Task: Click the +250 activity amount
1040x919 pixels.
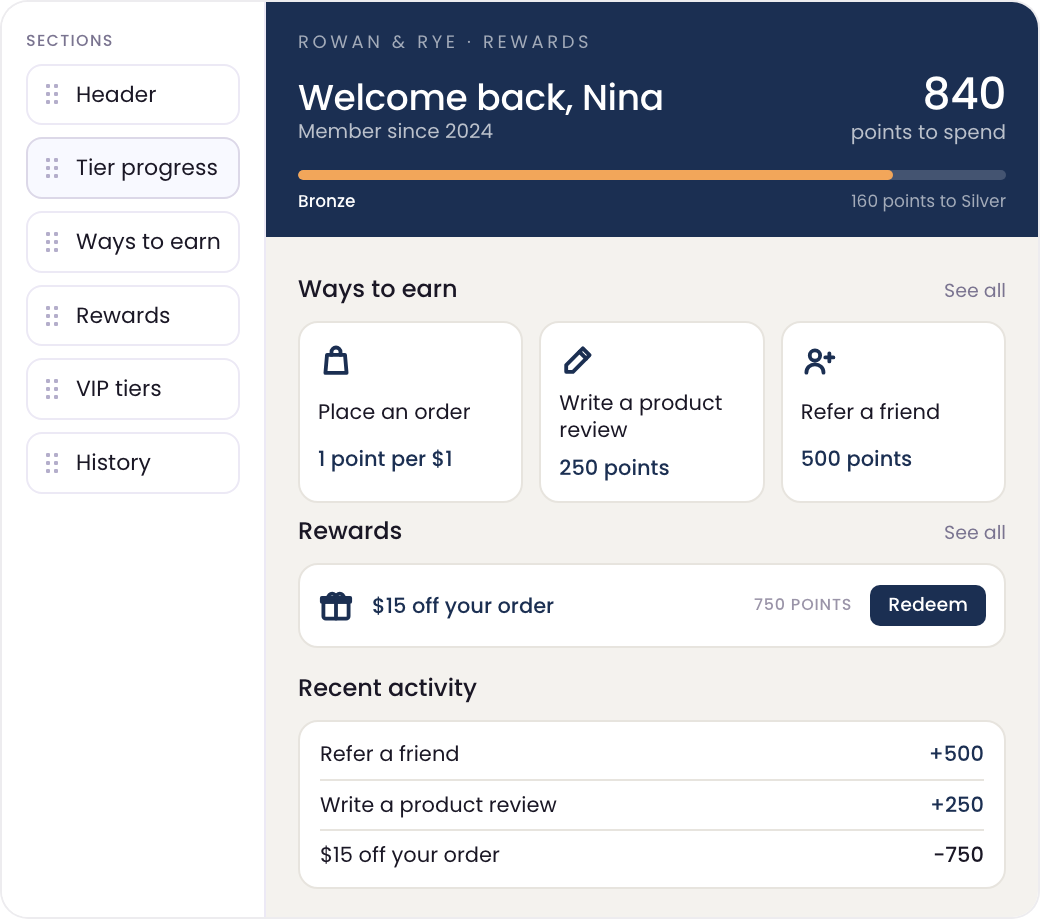Action: click(957, 805)
